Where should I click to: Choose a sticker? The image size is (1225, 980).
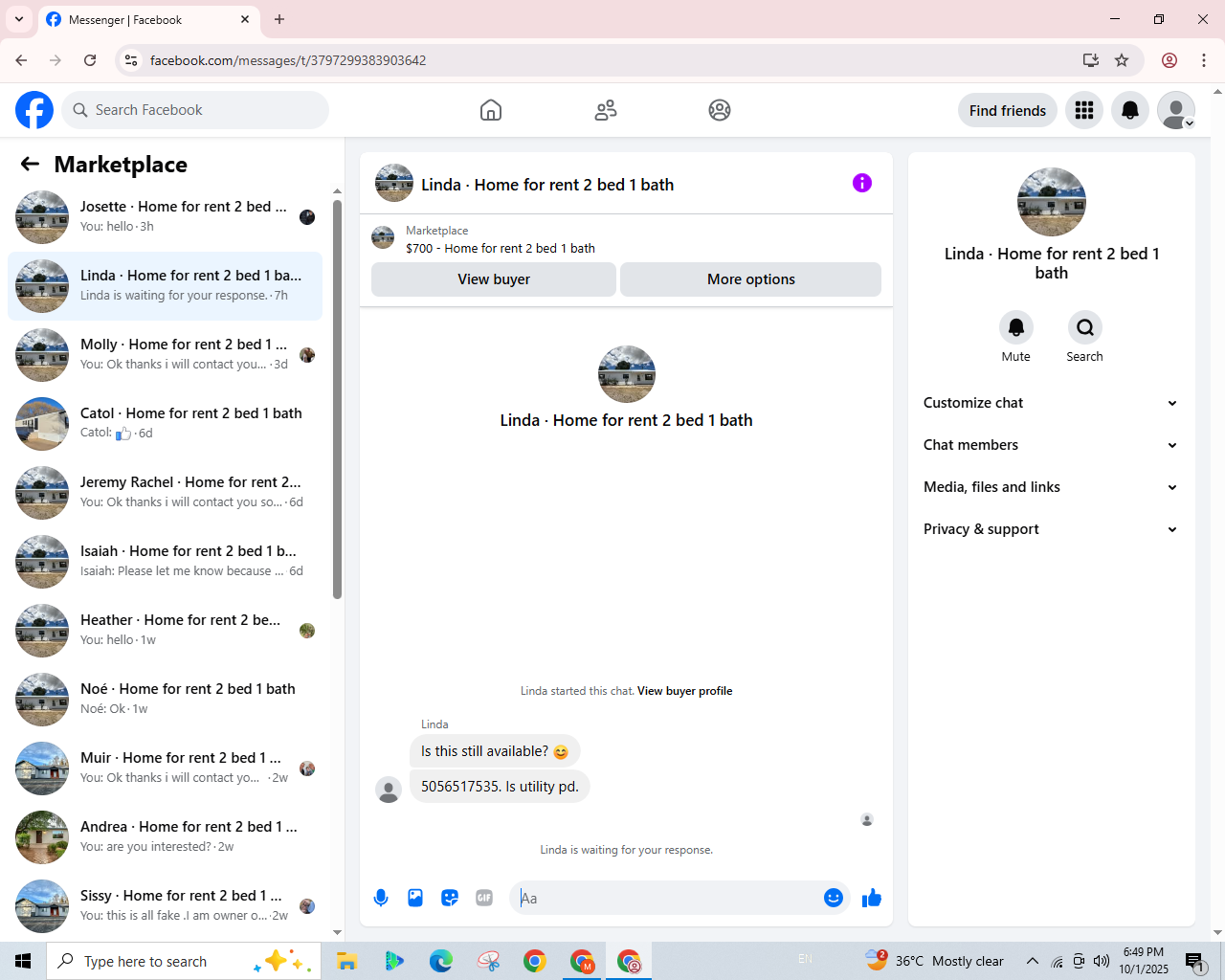pyautogui.click(x=450, y=898)
